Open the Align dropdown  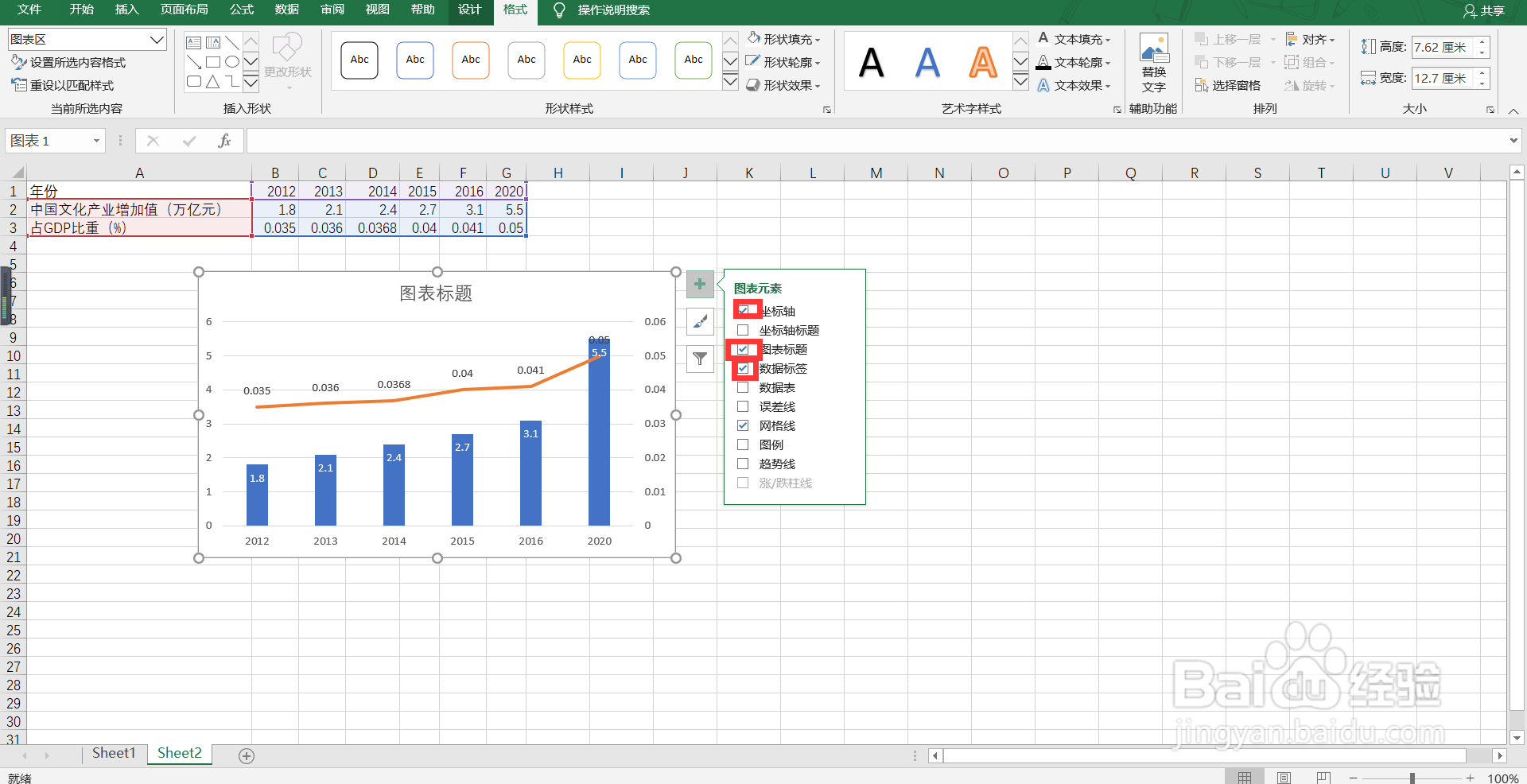coord(1311,39)
